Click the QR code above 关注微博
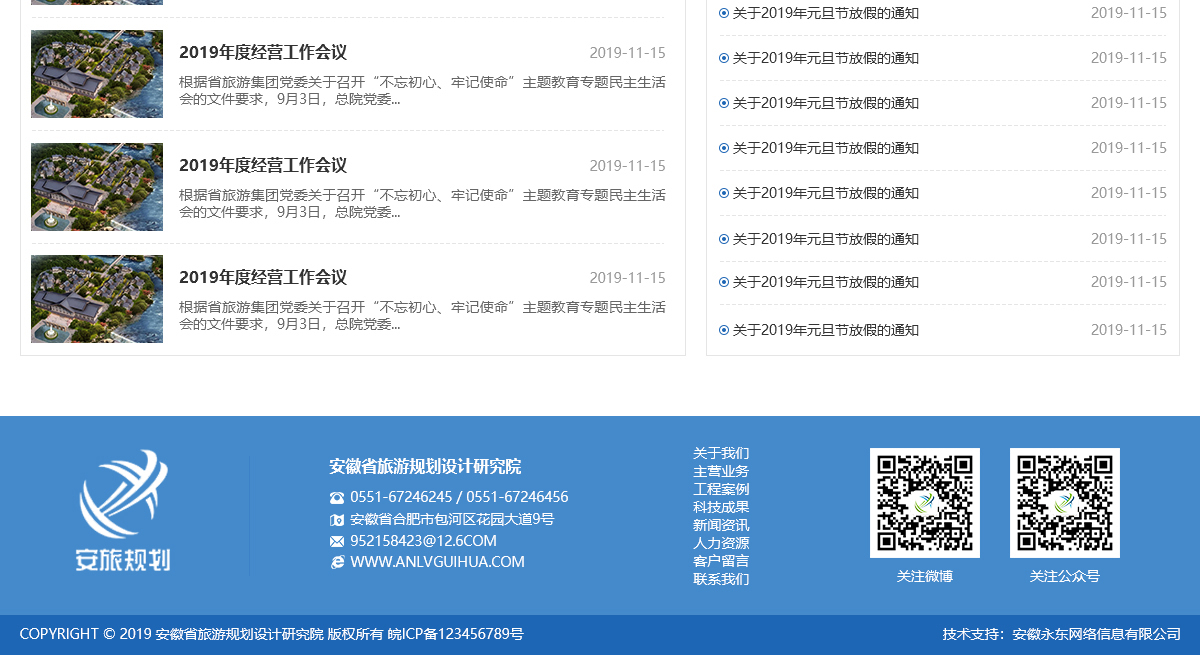 (x=924, y=502)
